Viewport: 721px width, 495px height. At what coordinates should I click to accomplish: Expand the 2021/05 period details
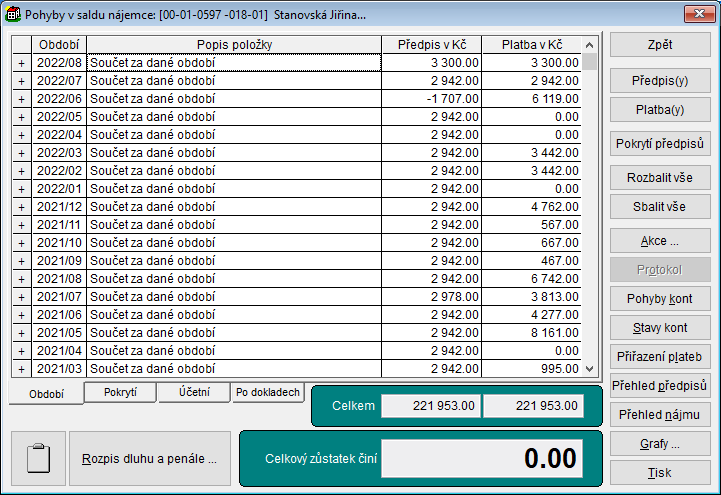[21, 332]
